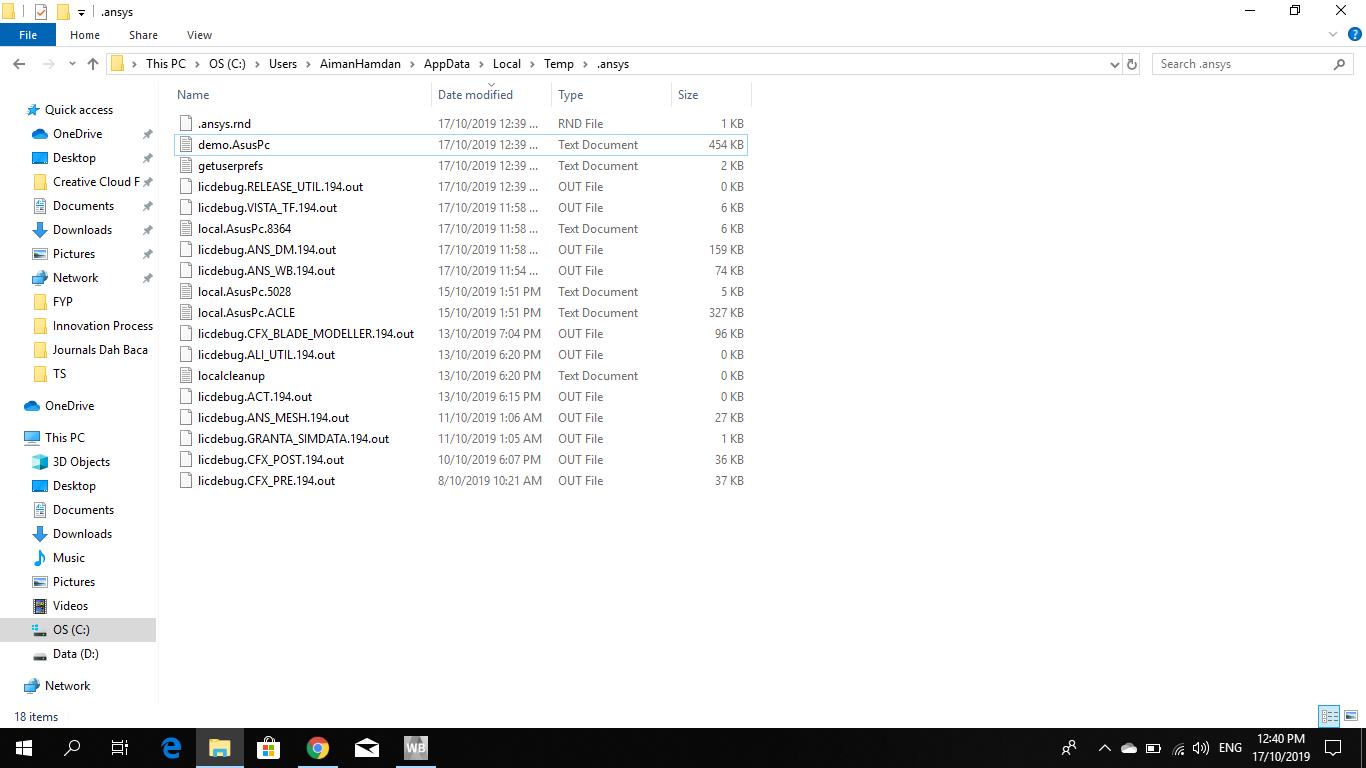Viewport: 1366px width, 768px height.
Task: Select licdebug.ANS_WB.194.out file
Action: (x=266, y=271)
